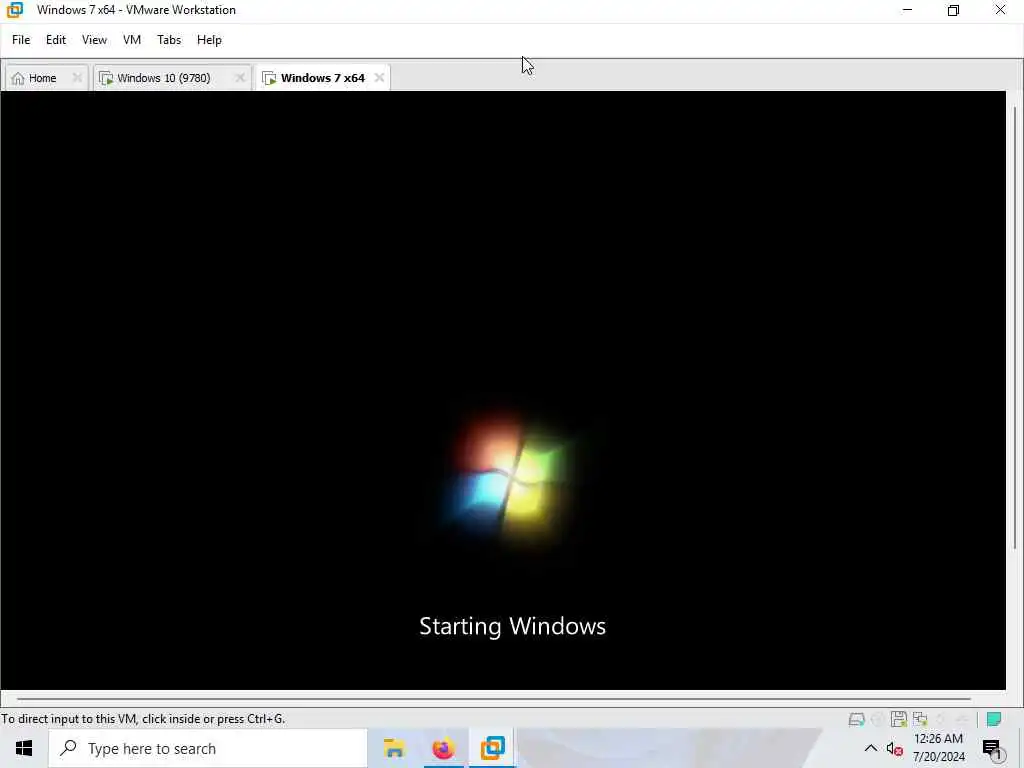Select the Windows 7 x64 tab

tap(323, 78)
